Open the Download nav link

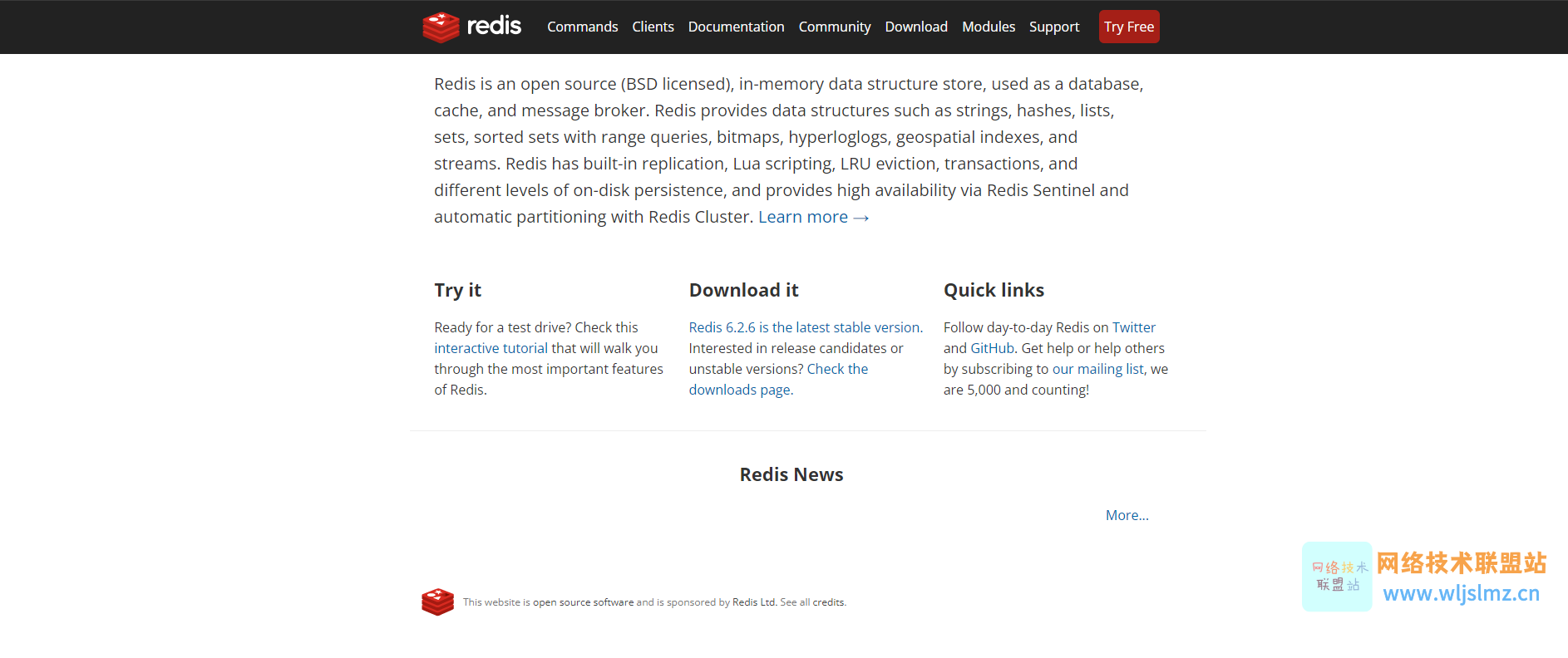tap(916, 27)
